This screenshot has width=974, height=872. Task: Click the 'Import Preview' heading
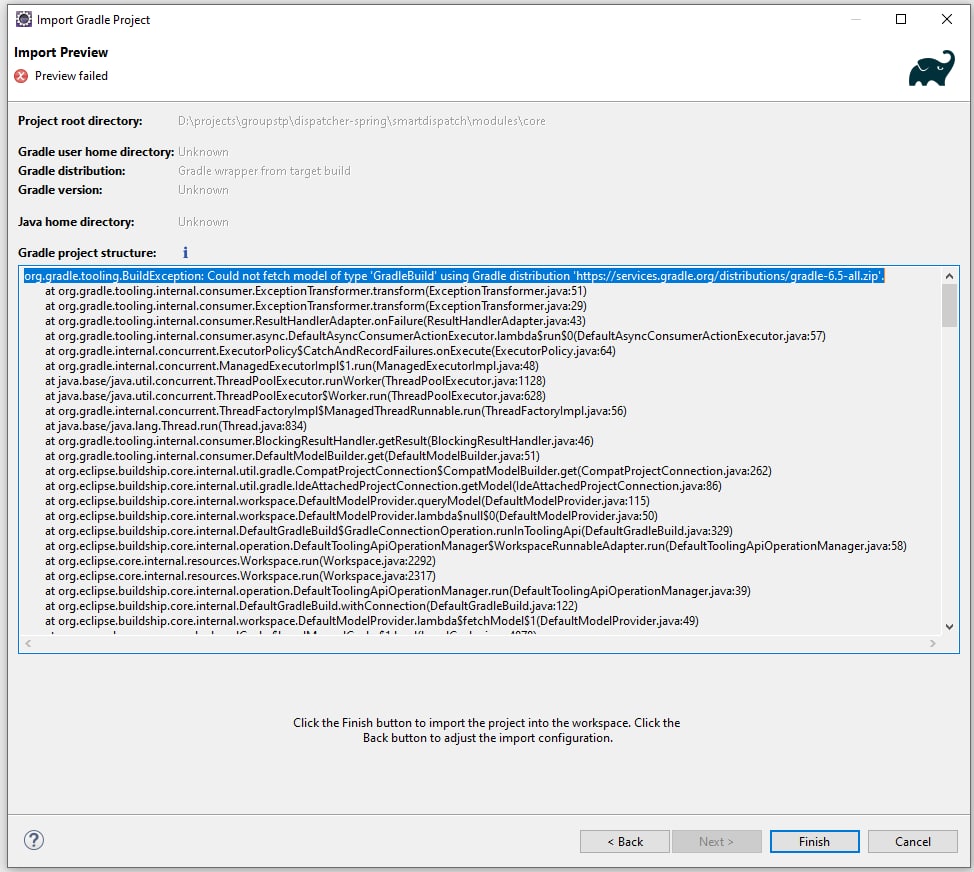(x=61, y=52)
